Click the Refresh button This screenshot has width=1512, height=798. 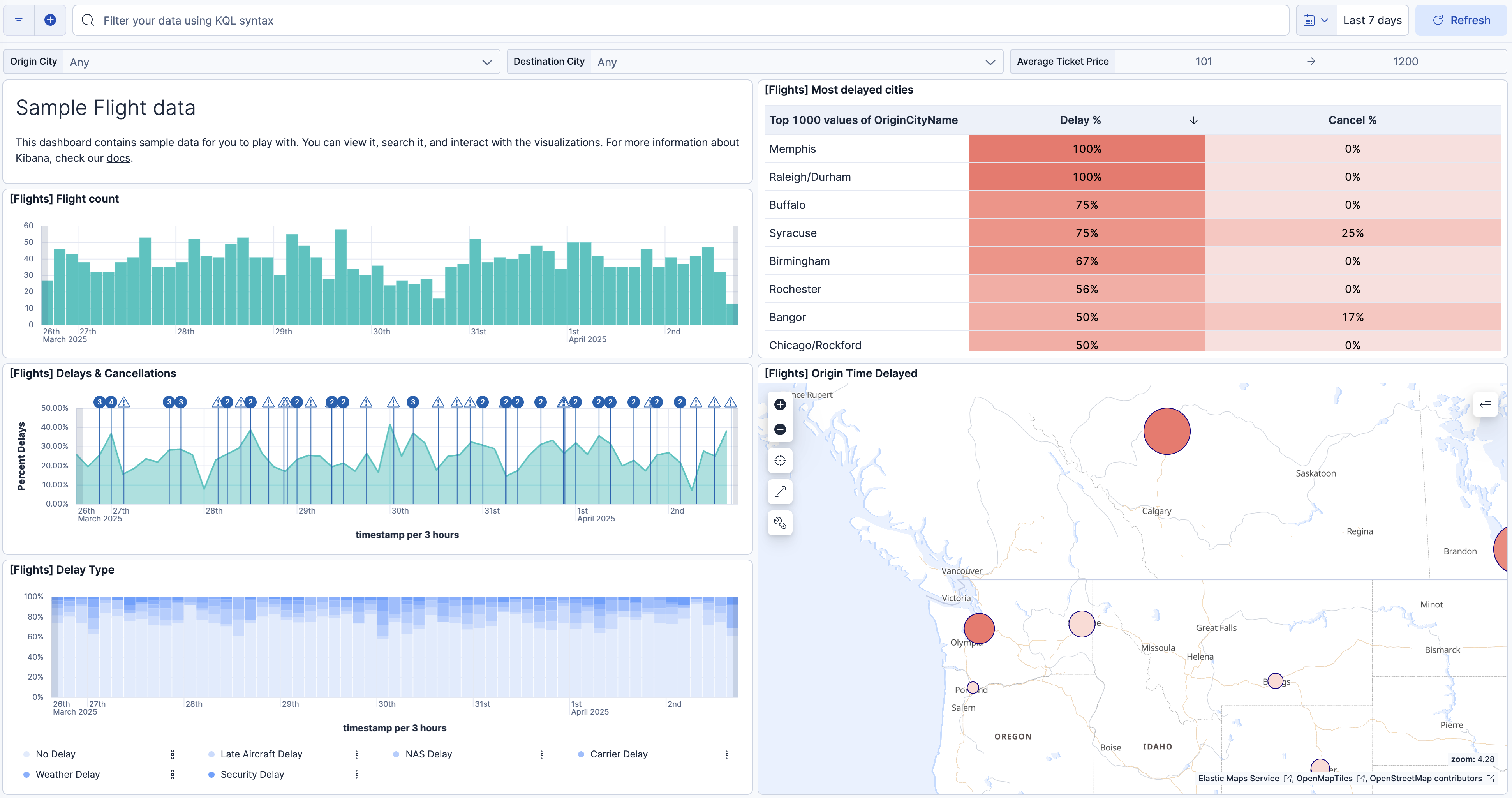click(x=1461, y=21)
